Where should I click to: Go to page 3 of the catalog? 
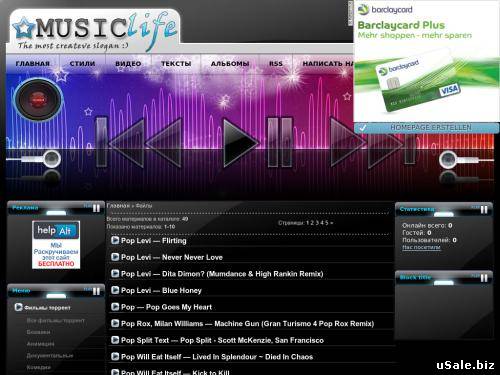coord(317,223)
